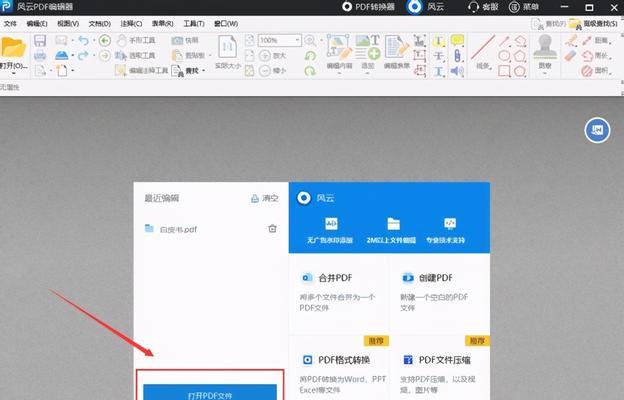The image size is (624, 400).
Task: Select the 手形工具 hand tool
Action: 136,40
